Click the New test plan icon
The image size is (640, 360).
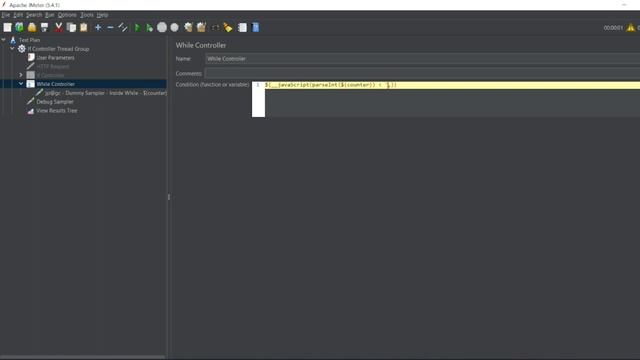[x=7, y=27]
